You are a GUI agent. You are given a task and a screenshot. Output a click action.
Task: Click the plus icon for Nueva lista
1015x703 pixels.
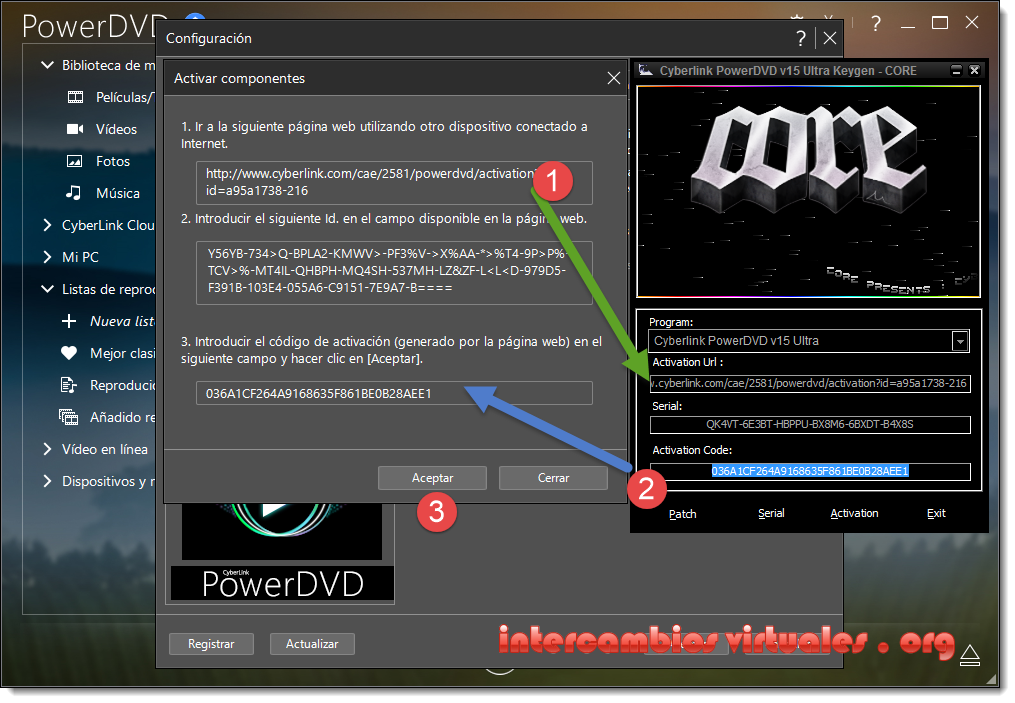coord(69,321)
